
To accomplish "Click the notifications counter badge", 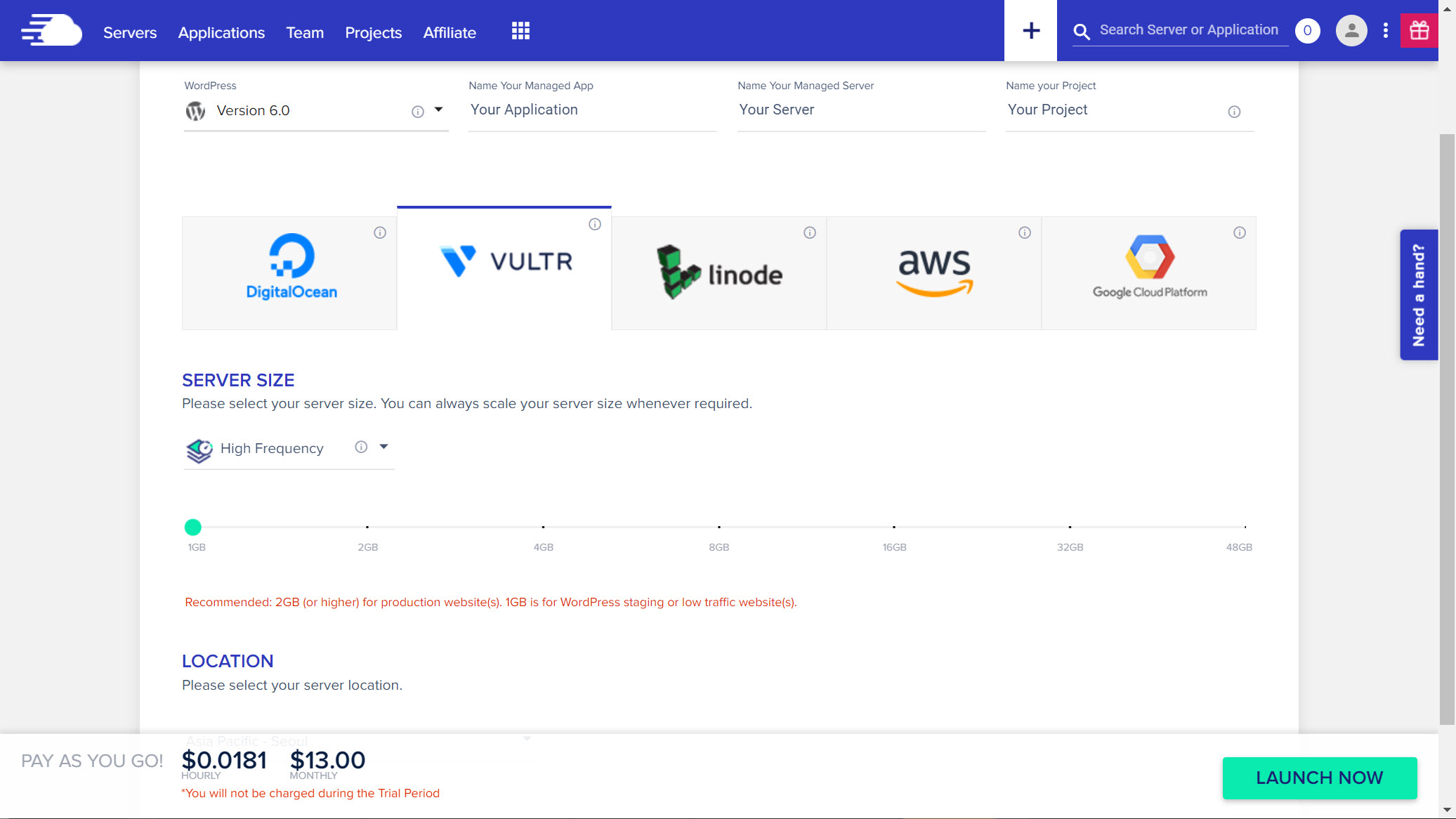I will [1307, 31].
